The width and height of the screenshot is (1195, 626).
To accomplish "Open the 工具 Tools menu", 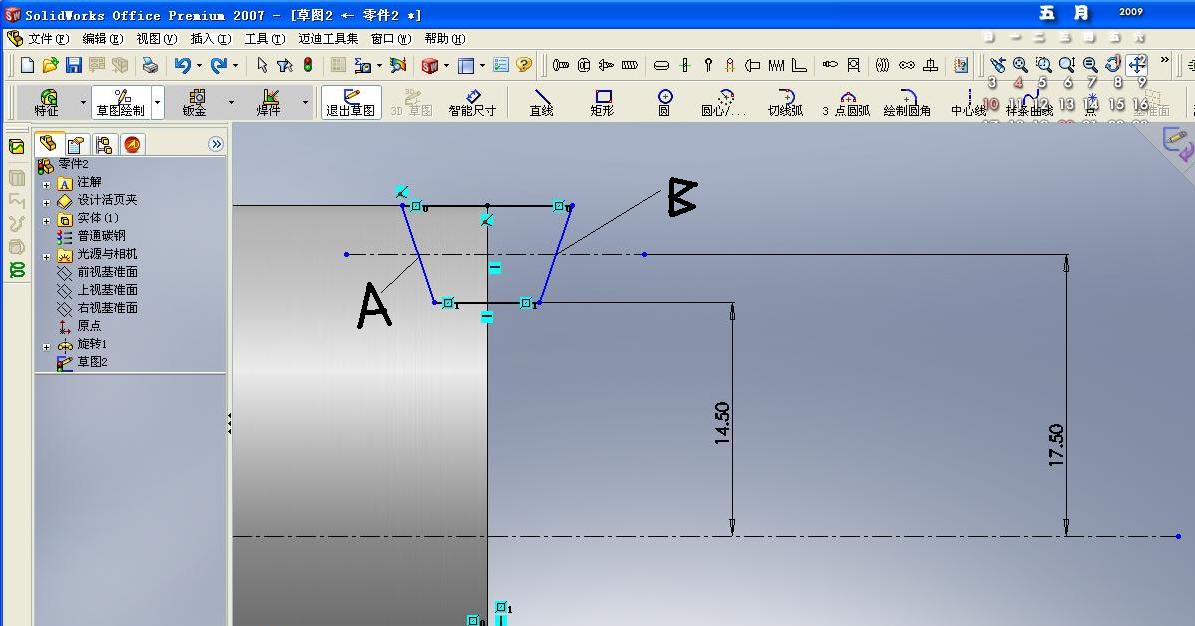I will (x=264, y=38).
